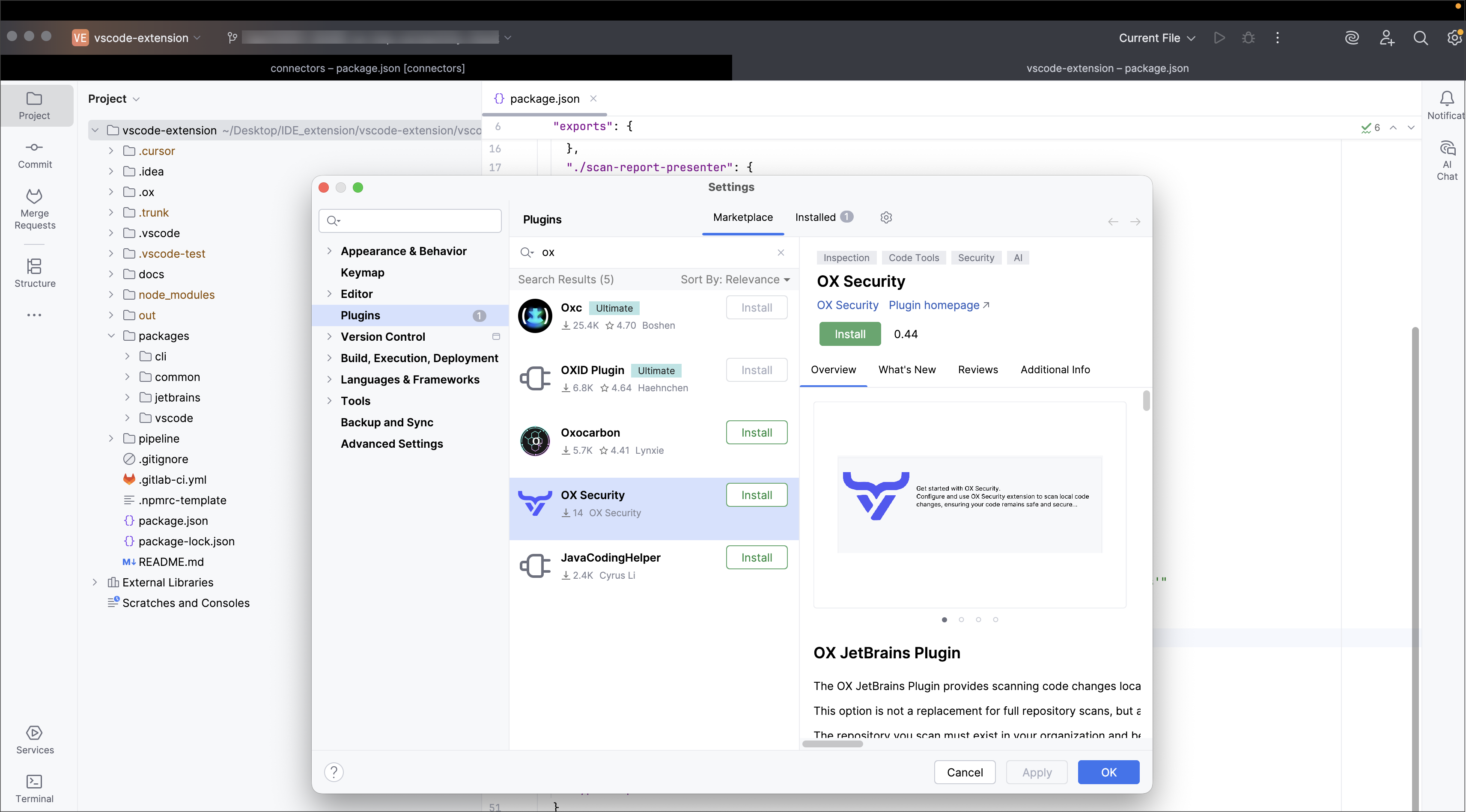
Task: Open the Terminal tool window
Action: click(x=35, y=788)
